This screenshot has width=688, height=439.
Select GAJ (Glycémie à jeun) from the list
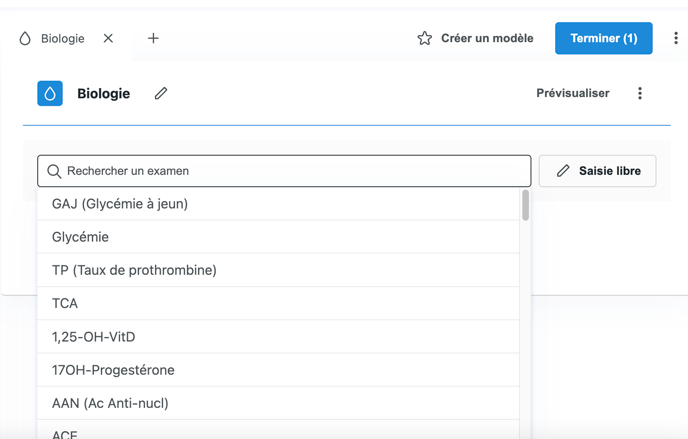[x=120, y=204]
